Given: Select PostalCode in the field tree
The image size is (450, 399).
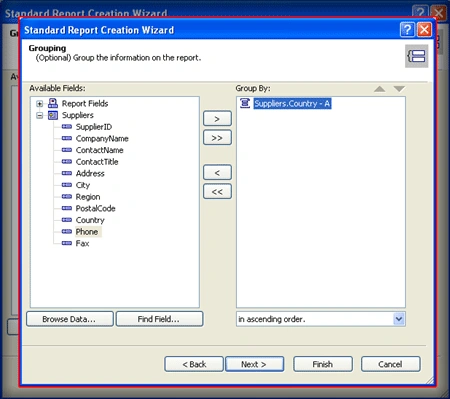Looking at the screenshot, I should coord(96,209).
